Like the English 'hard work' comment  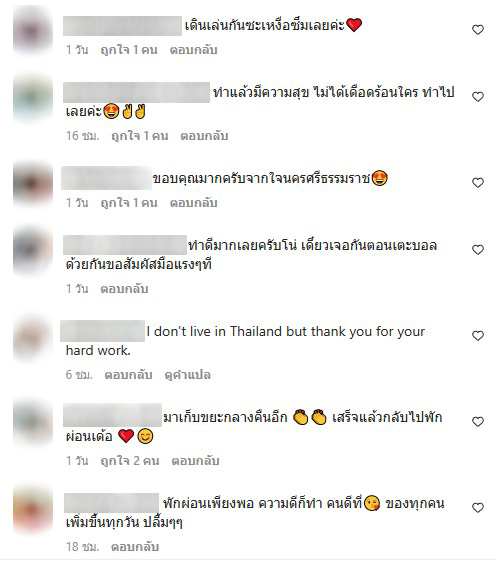coord(478,336)
